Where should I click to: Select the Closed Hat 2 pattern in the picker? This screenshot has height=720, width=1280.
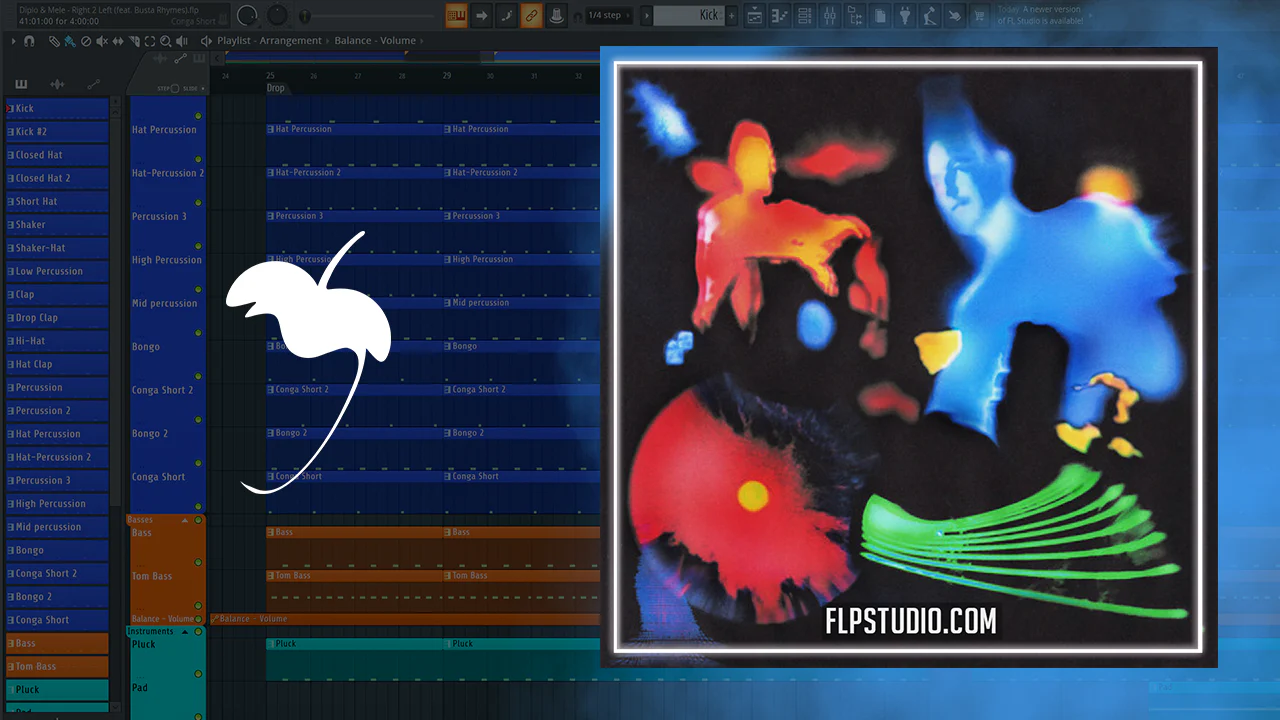click(57, 178)
